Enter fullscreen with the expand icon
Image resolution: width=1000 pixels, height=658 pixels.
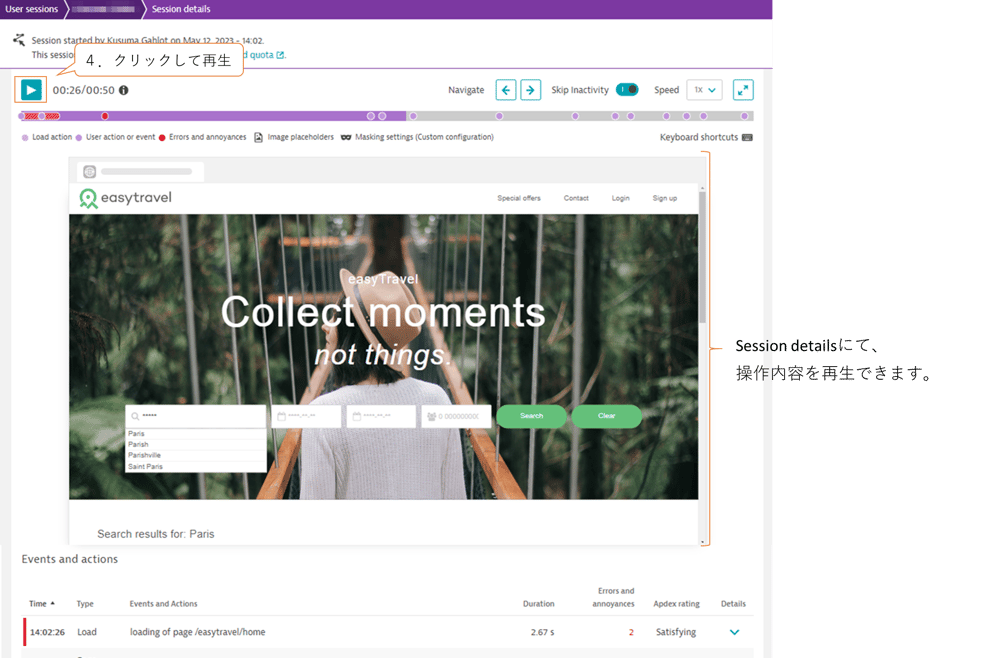coord(743,90)
